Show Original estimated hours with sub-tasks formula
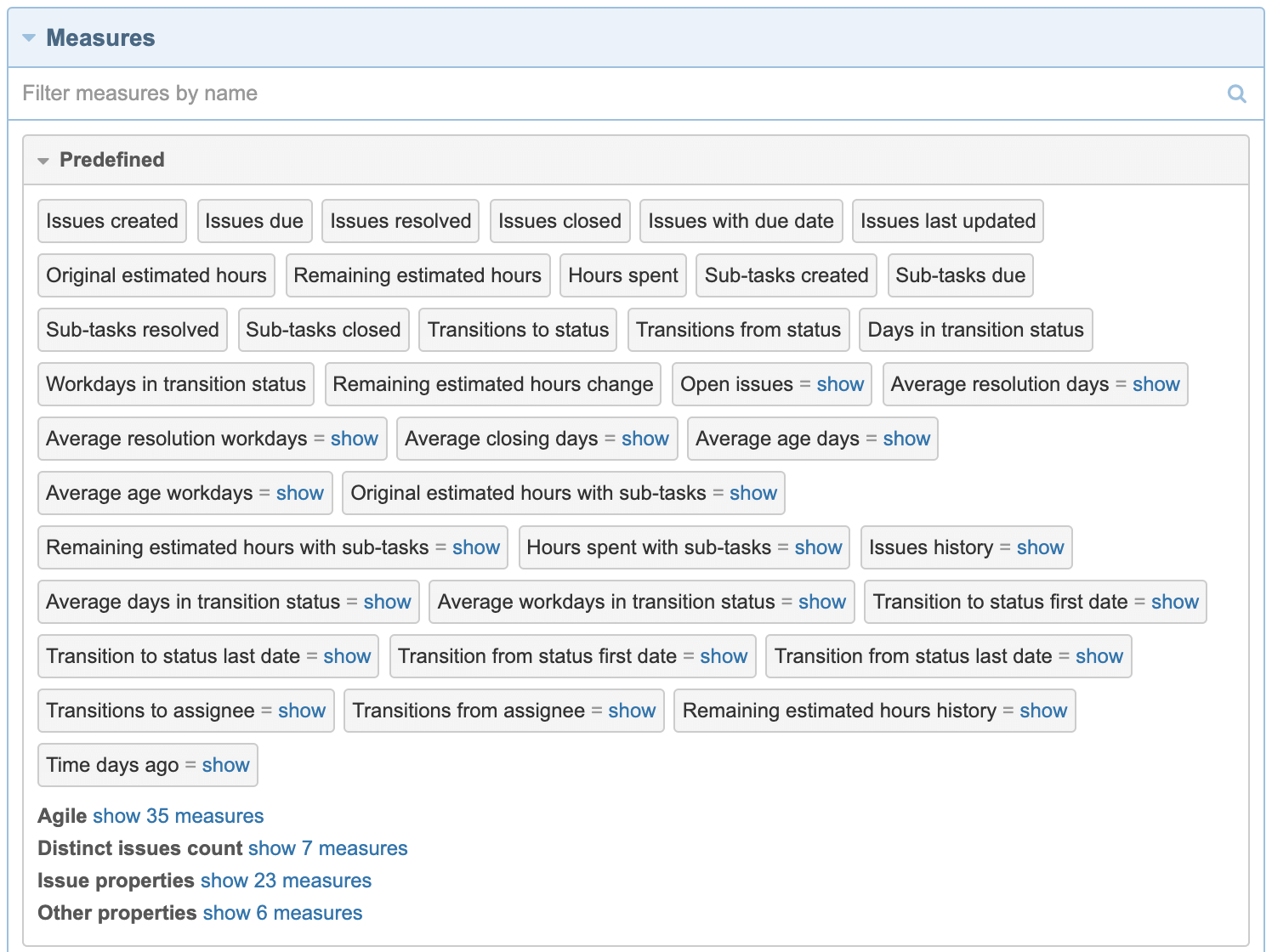Viewport: 1272px width, 952px height. pos(753,493)
